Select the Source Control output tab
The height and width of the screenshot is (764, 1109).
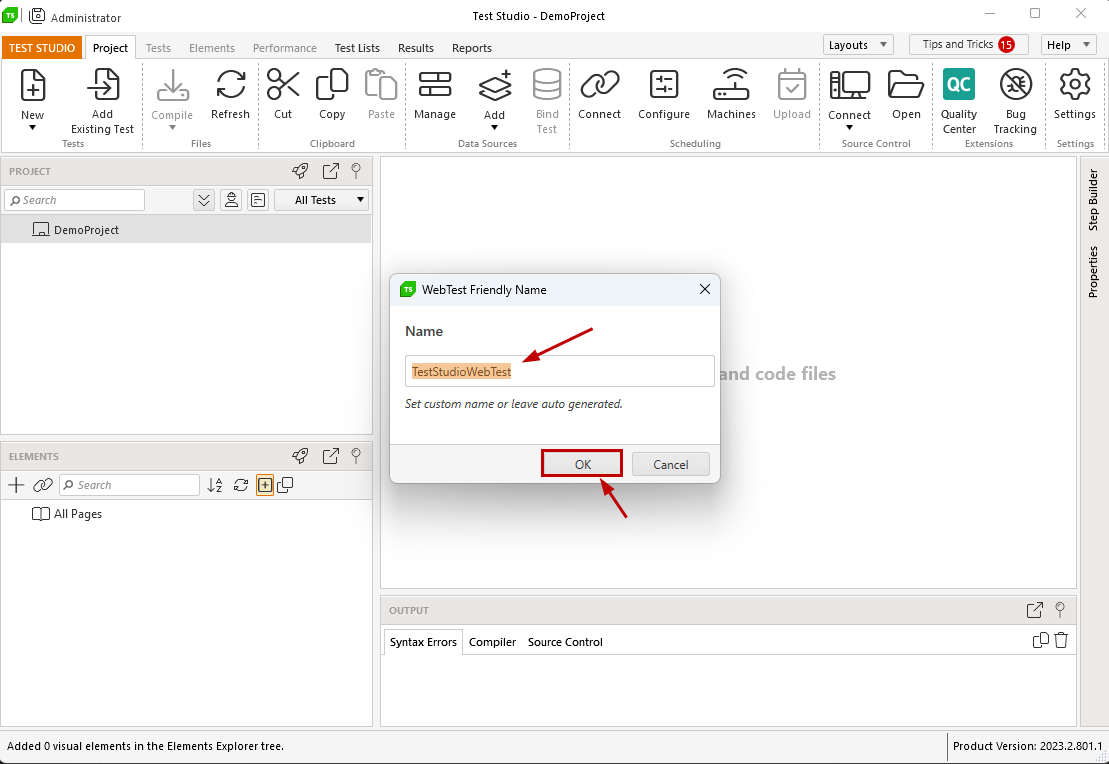[x=565, y=642]
